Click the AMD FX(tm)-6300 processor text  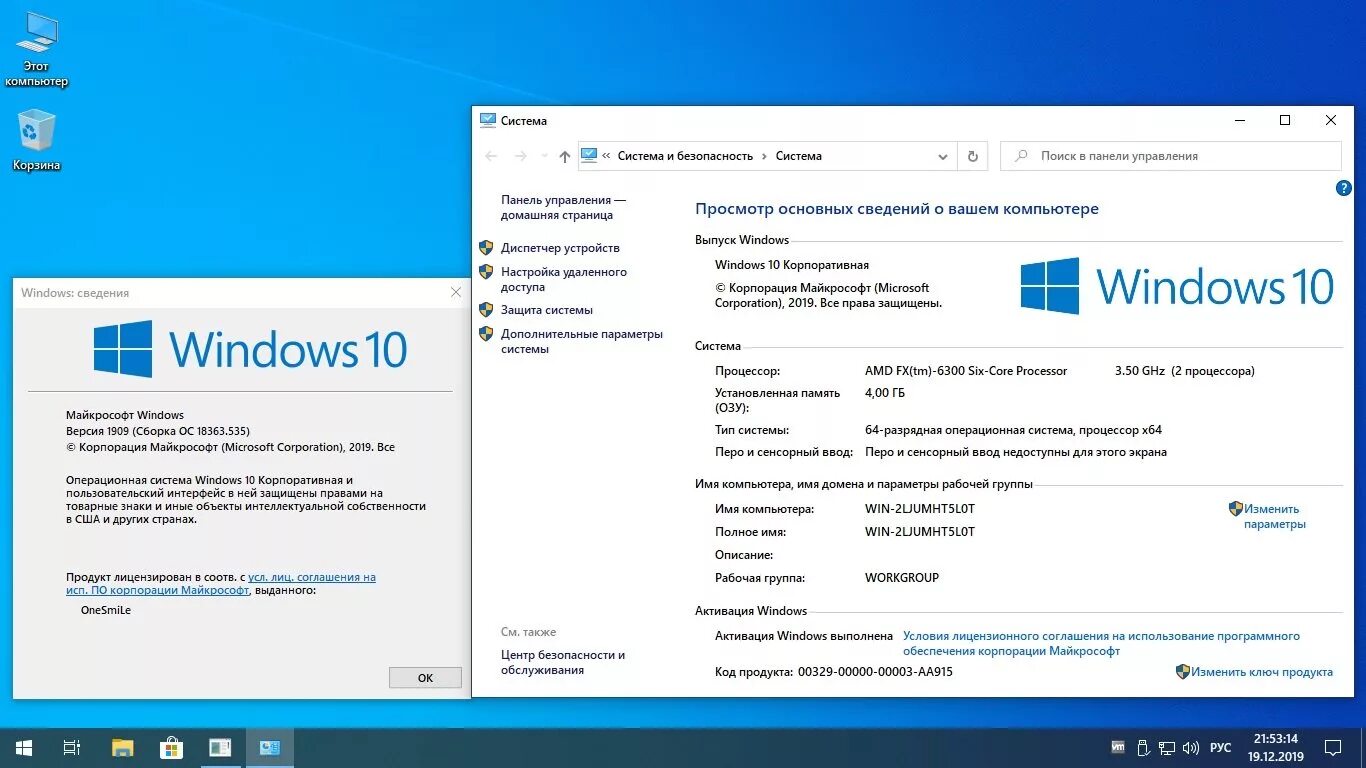[966, 371]
